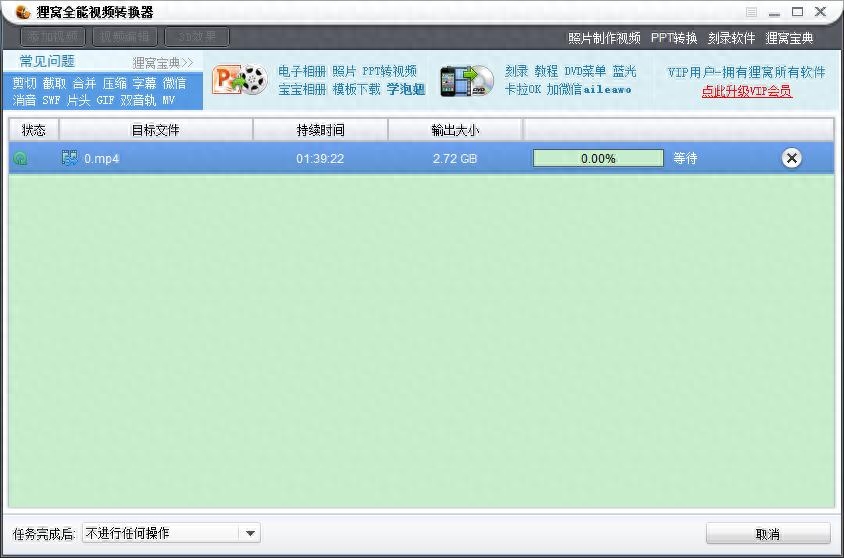Screen dimensions: 844x558
Task: Click the 状态 column header
Action: coord(33,130)
